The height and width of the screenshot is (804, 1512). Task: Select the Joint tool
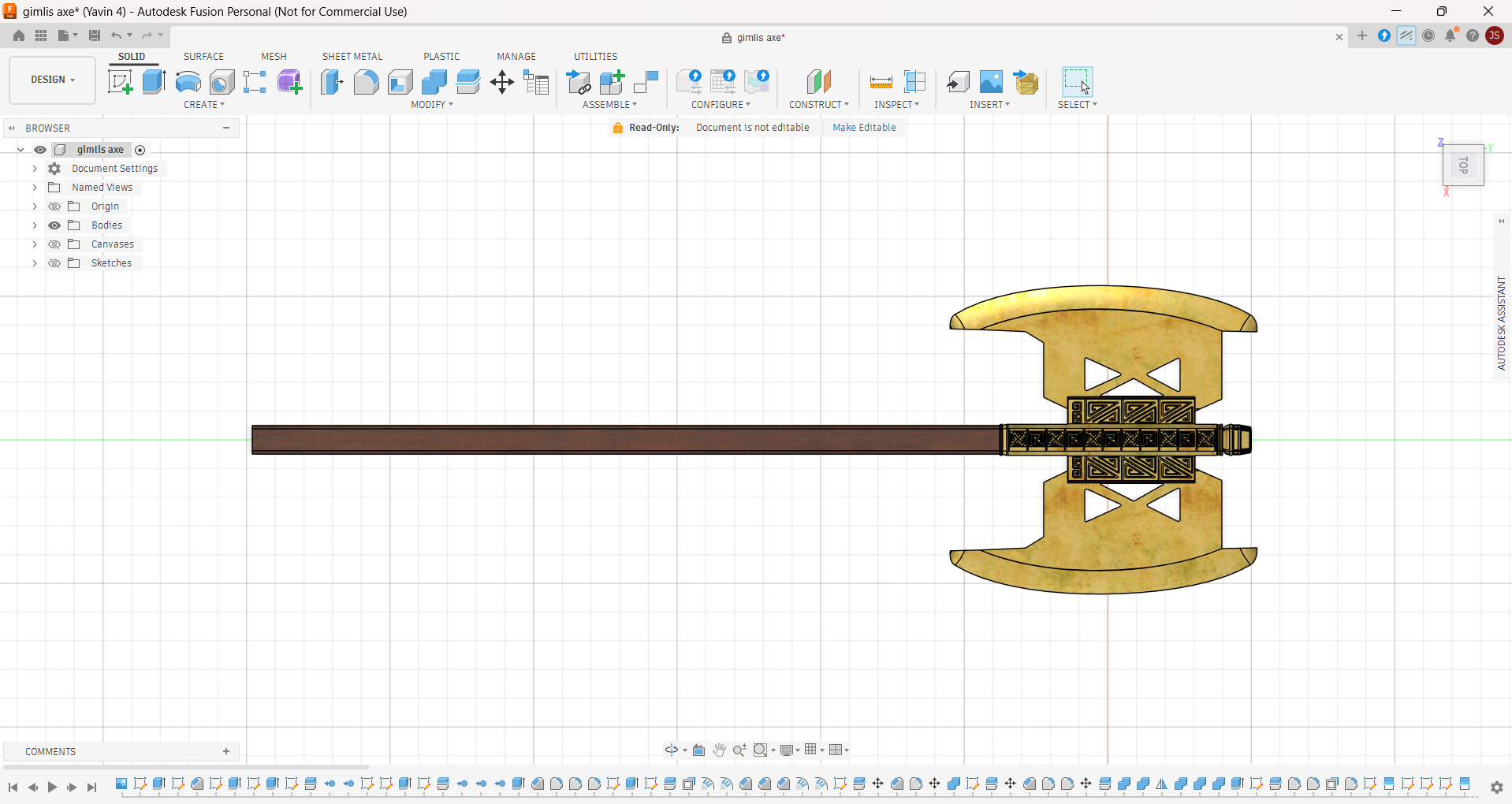(x=646, y=82)
